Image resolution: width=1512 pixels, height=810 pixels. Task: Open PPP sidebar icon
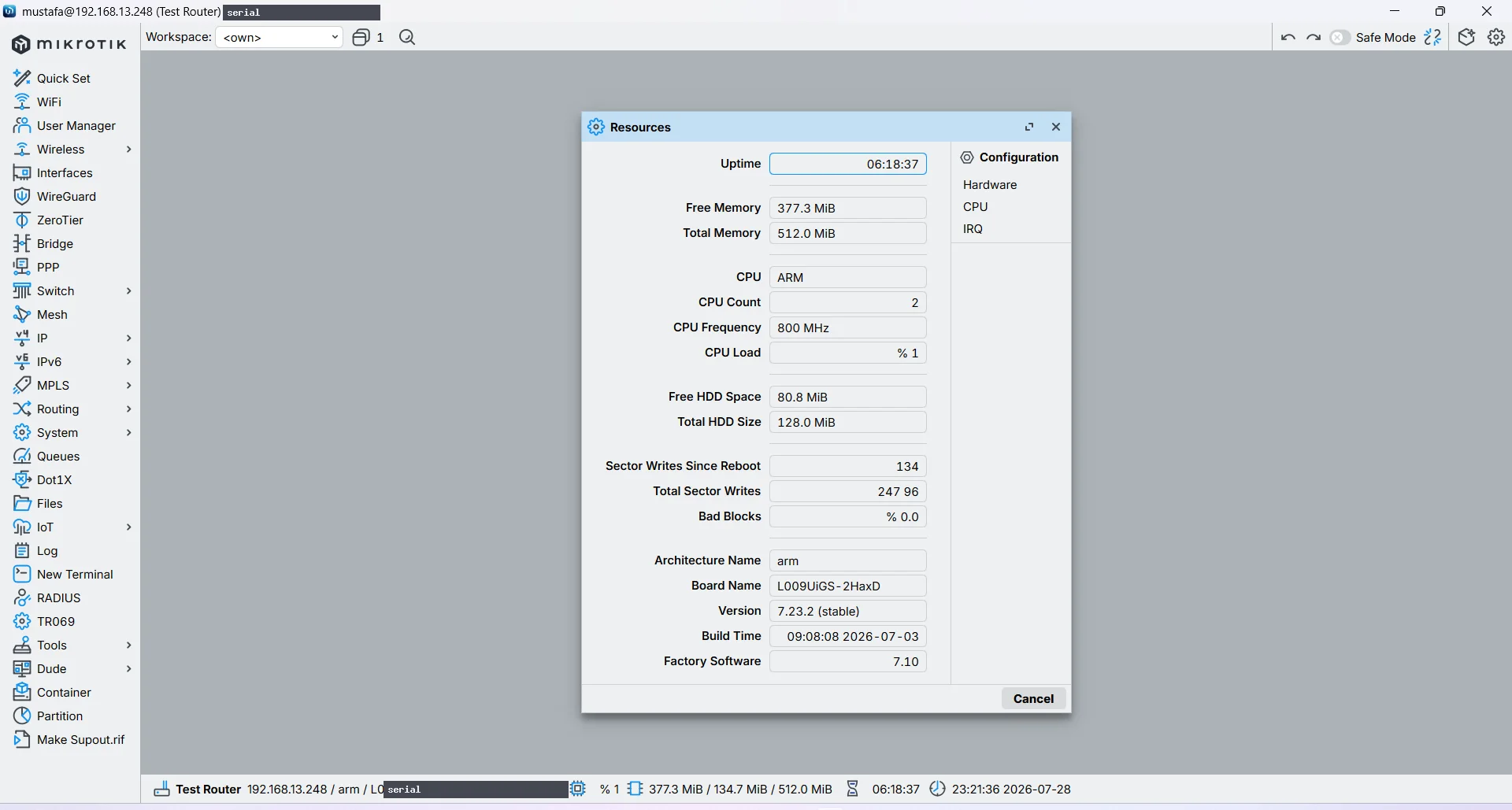(x=22, y=267)
